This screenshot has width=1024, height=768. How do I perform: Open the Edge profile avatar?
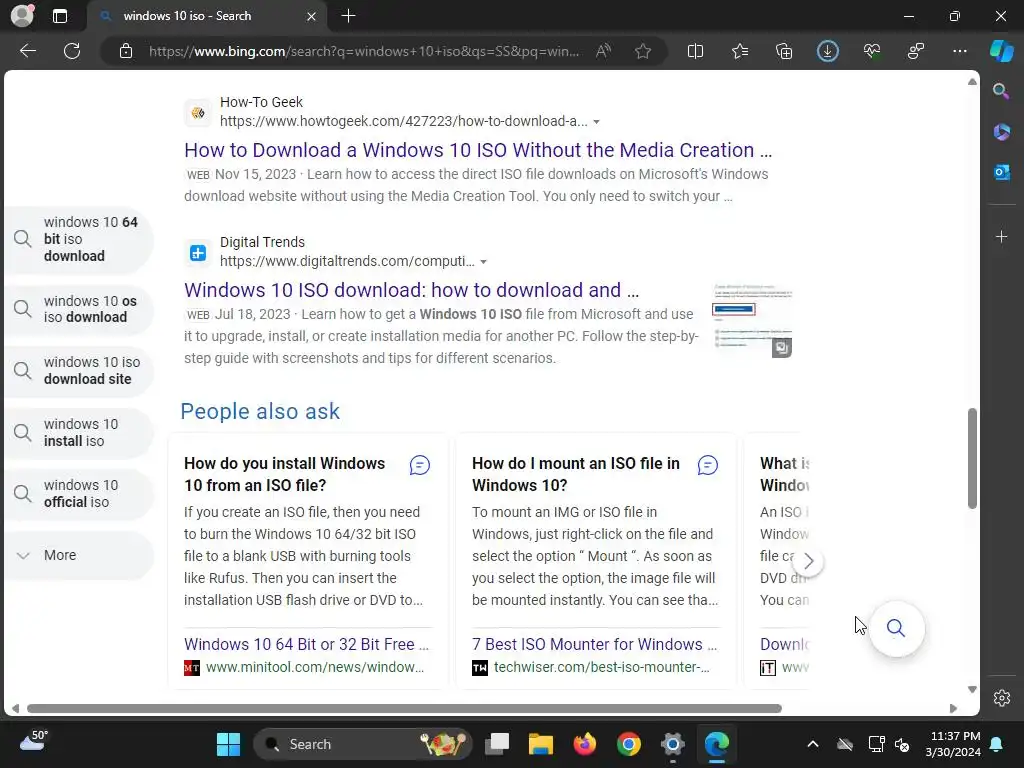[x=22, y=16]
